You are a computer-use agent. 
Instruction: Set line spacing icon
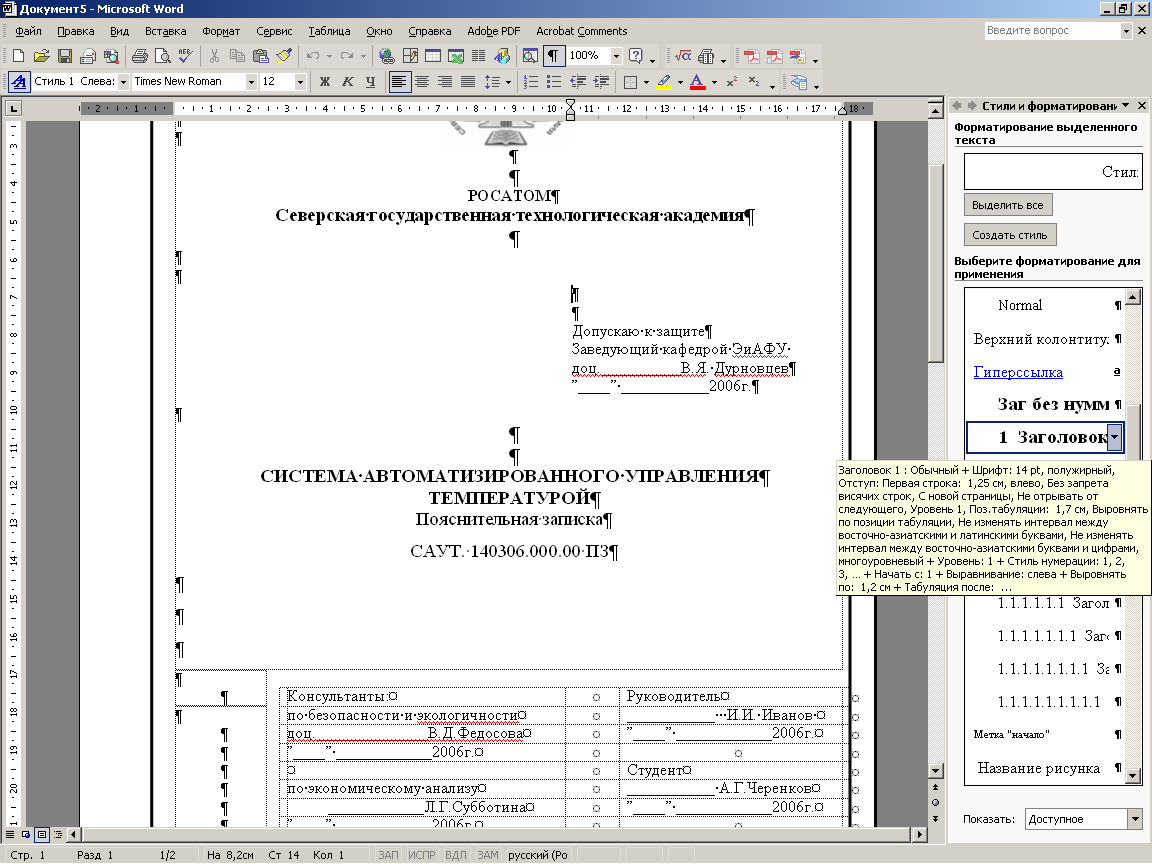pyautogui.click(x=492, y=82)
